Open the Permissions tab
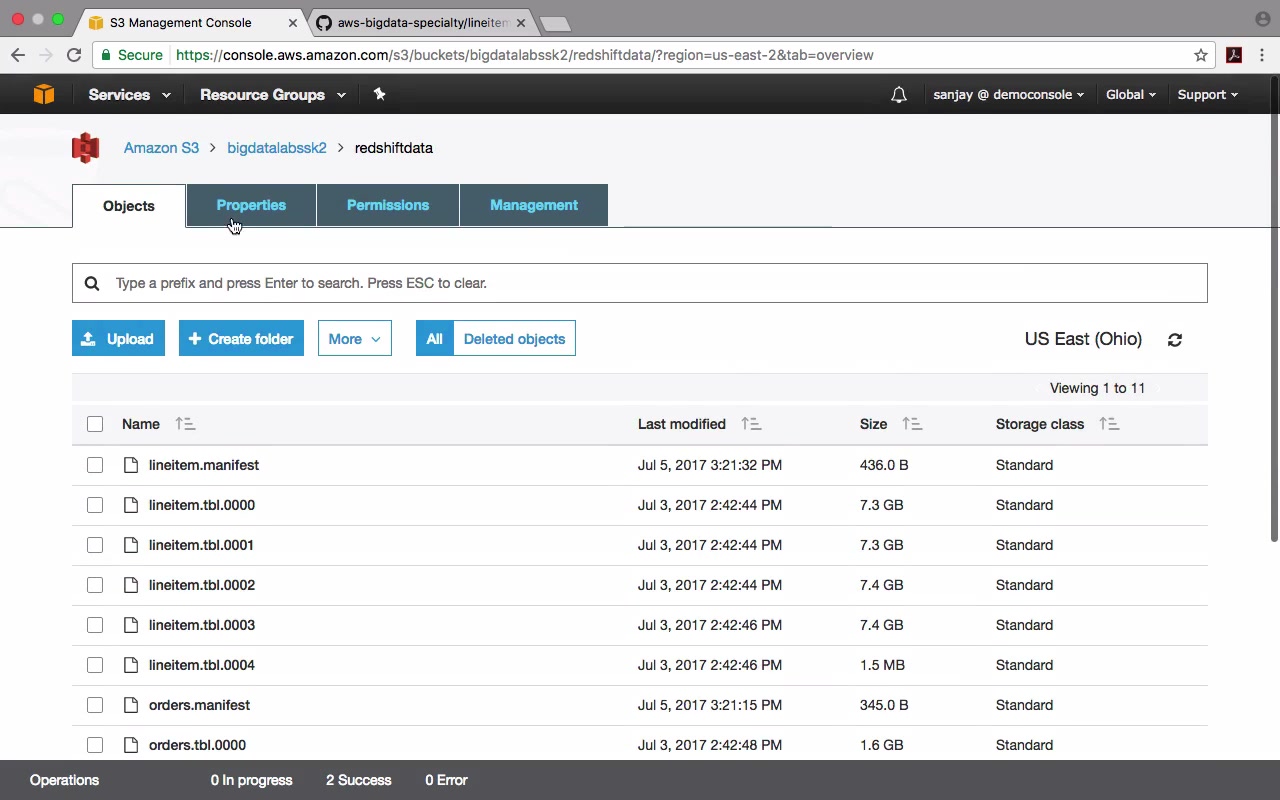This screenshot has width=1280, height=800. click(x=388, y=205)
